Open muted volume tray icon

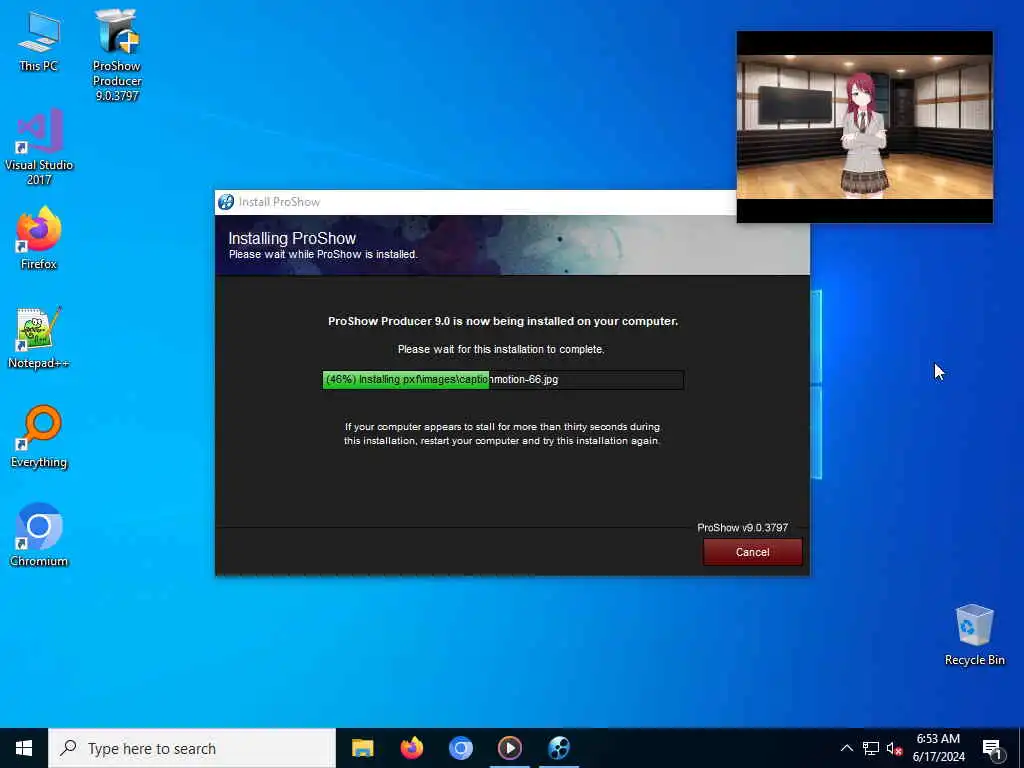click(x=893, y=748)
